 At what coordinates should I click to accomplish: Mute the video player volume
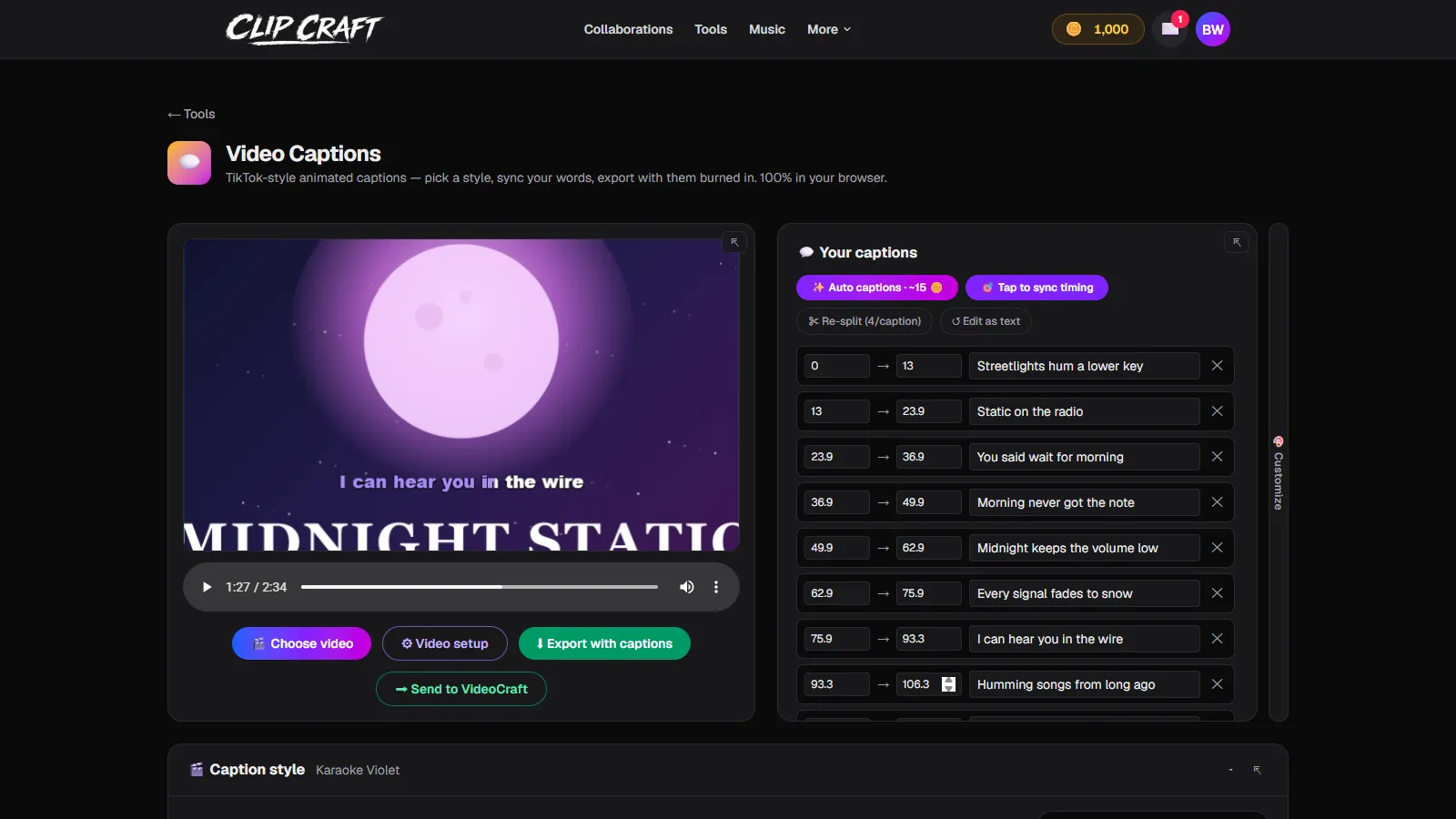coord(687,587)
